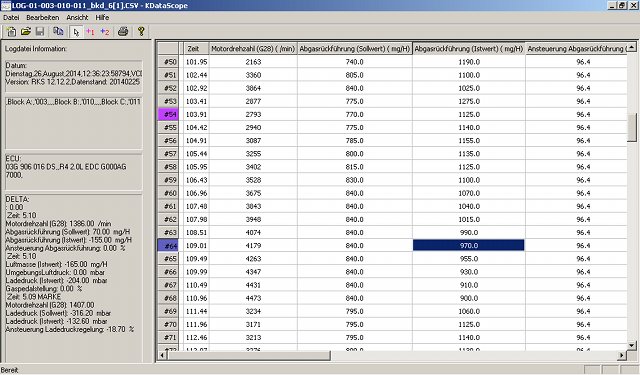640x375 pixels.
Task: Click the horizontal scroll right arrow
Action: tap(621, 355)
